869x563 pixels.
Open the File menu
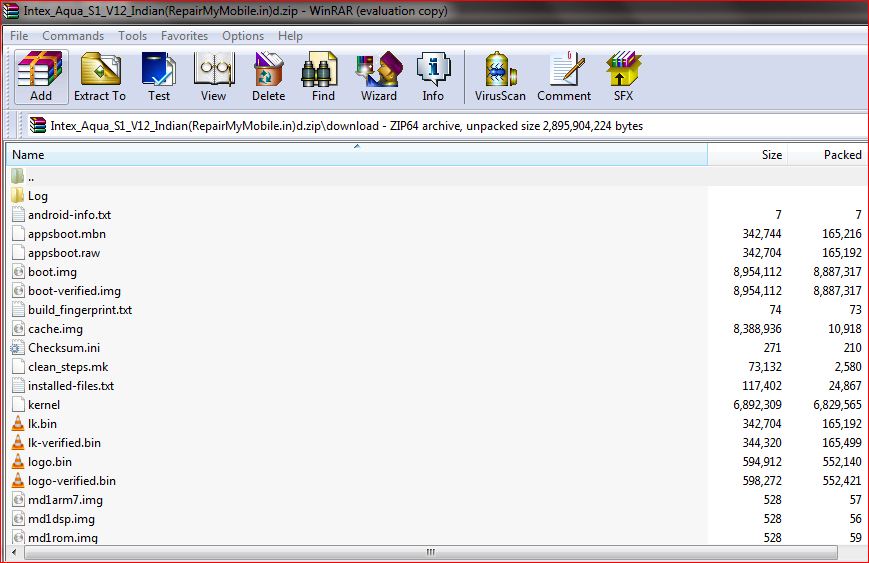(x=19, y=35)
